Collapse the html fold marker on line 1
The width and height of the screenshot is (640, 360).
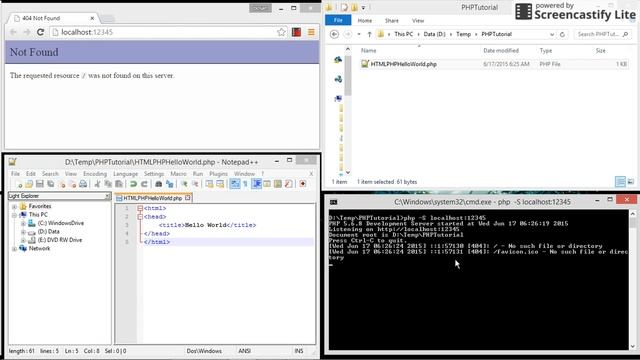tap(140, 208)
